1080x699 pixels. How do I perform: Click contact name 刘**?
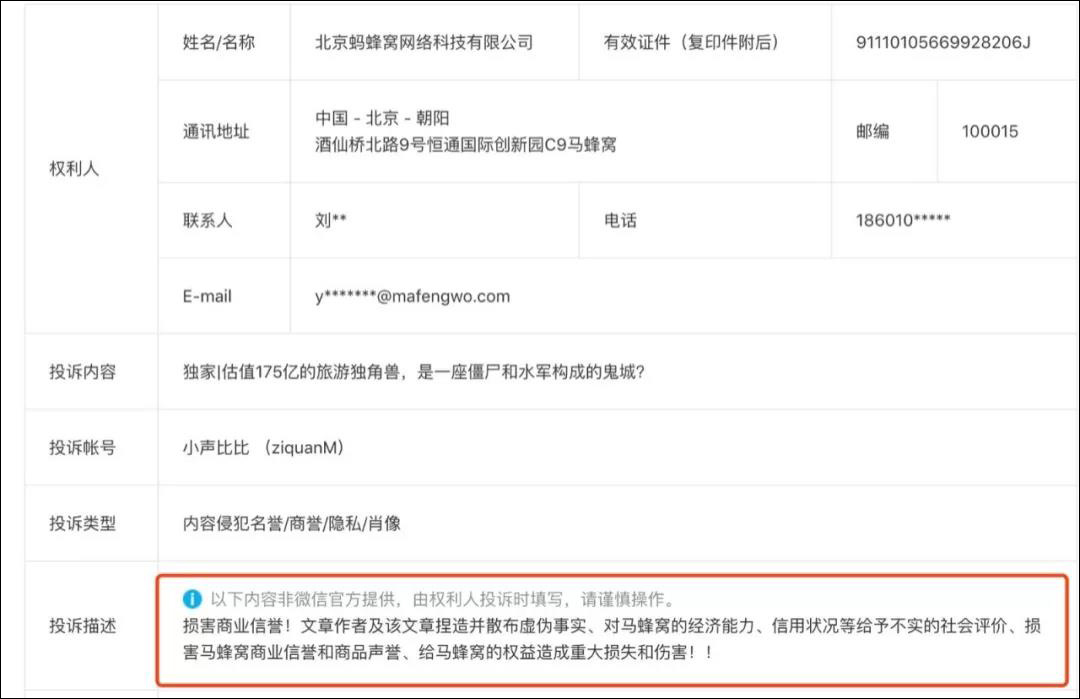[x=331, y=220]
